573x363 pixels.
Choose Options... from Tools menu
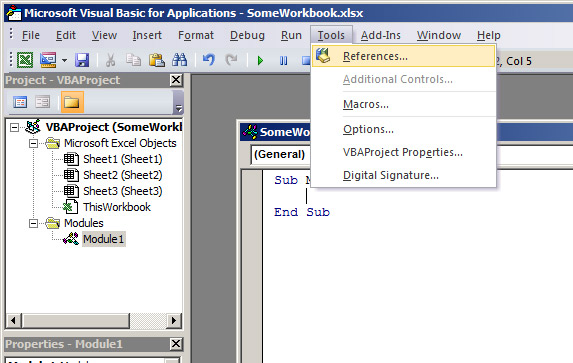point(403,129)
